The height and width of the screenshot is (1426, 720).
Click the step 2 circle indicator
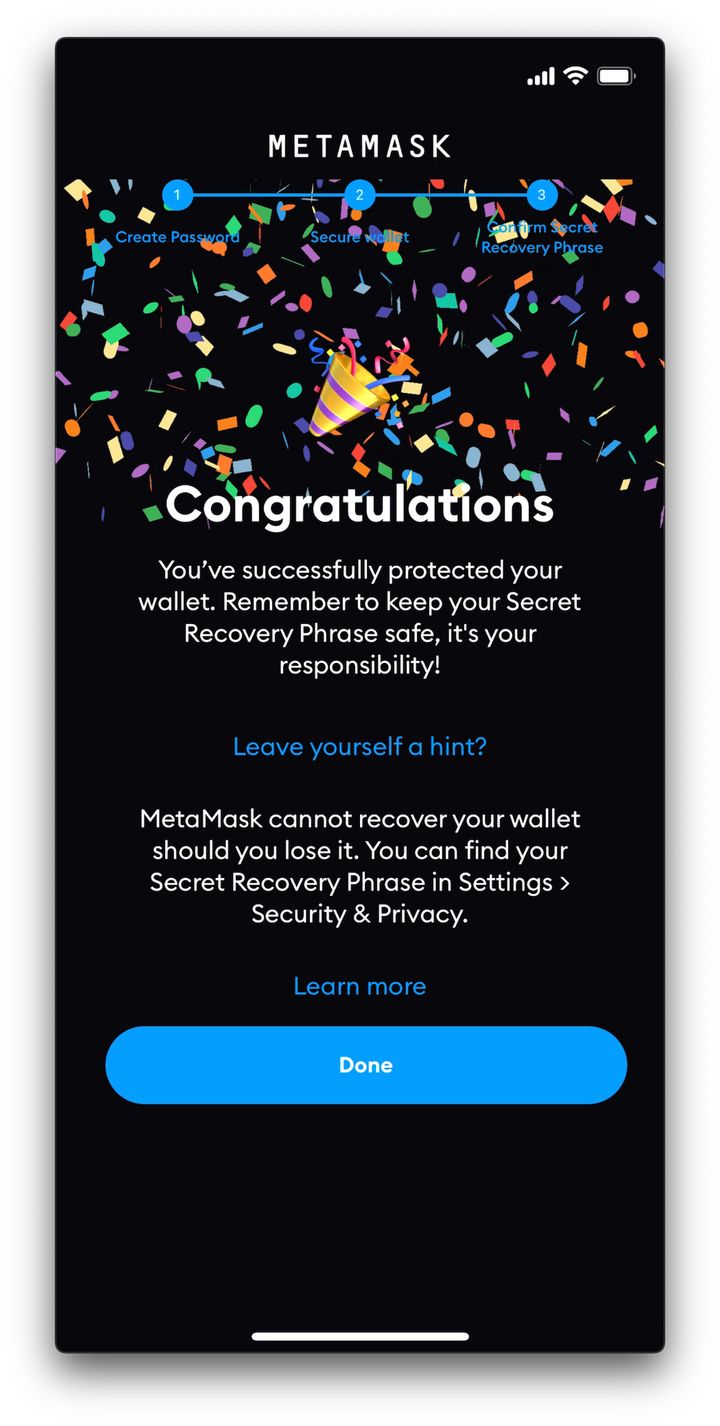359,195
